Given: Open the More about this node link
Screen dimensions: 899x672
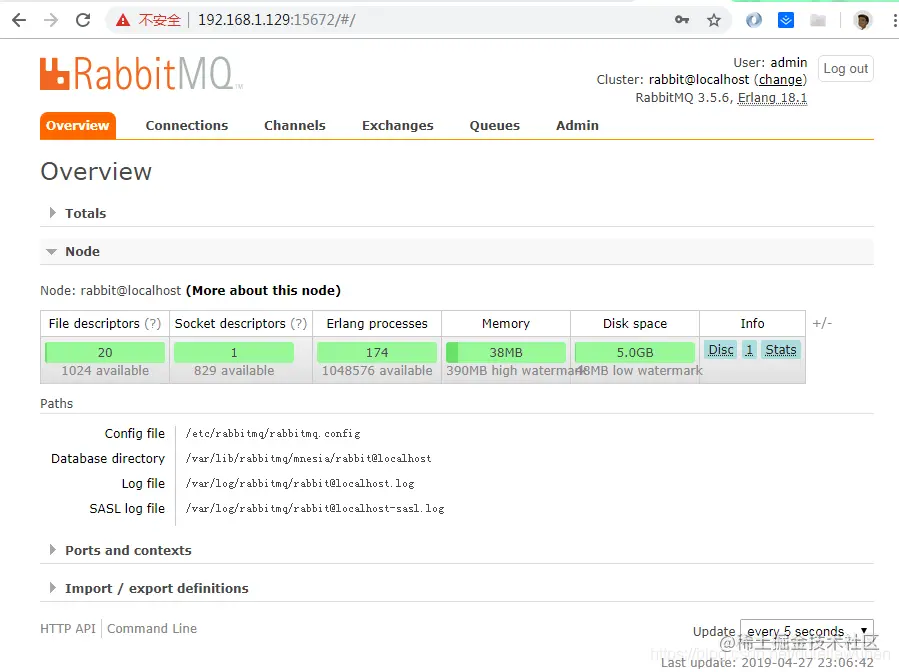Looking at the screenshot, I should (263, 291).
